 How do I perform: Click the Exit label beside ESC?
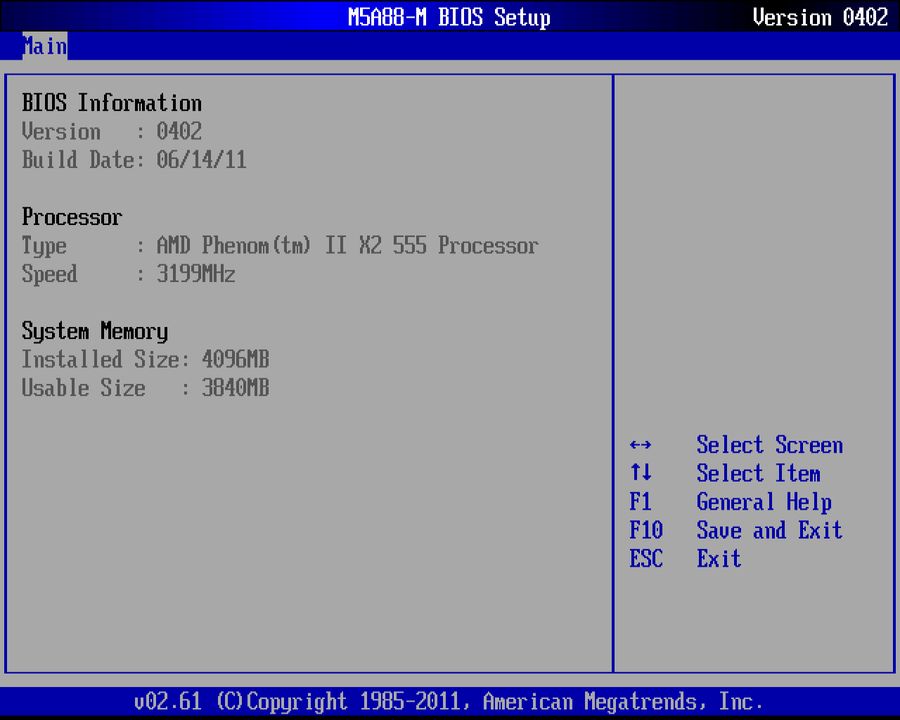(x=719, y=558)
